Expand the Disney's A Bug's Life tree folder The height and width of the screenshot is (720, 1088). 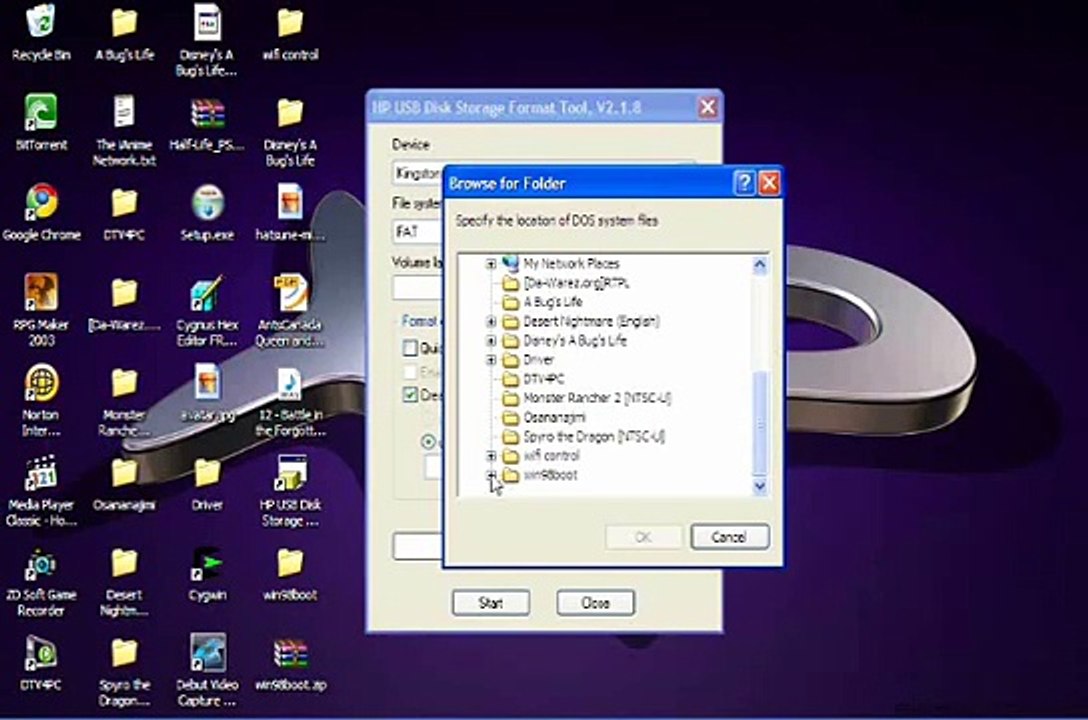point(491,341)
